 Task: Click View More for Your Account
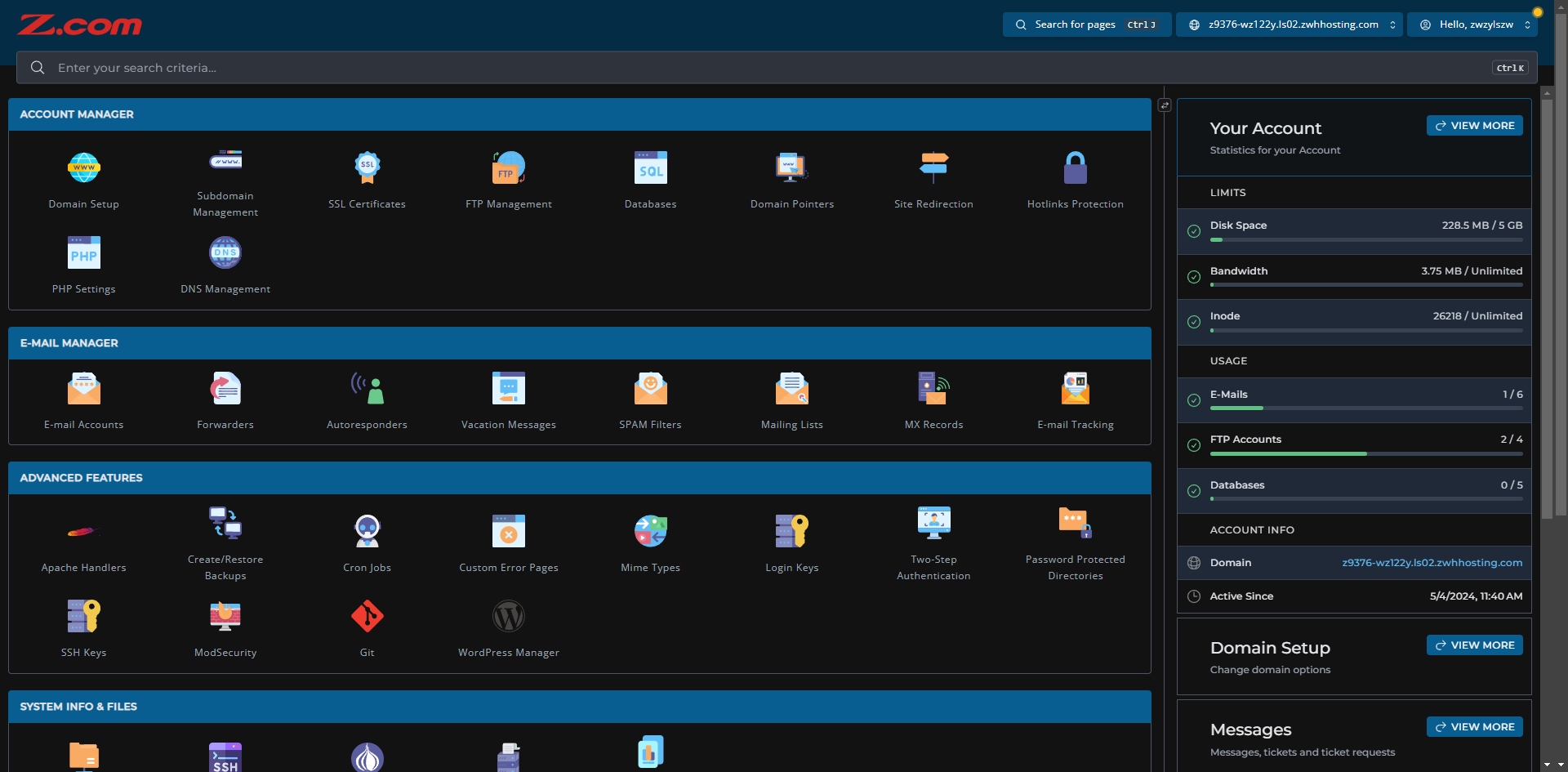[x=1475, y=126]
